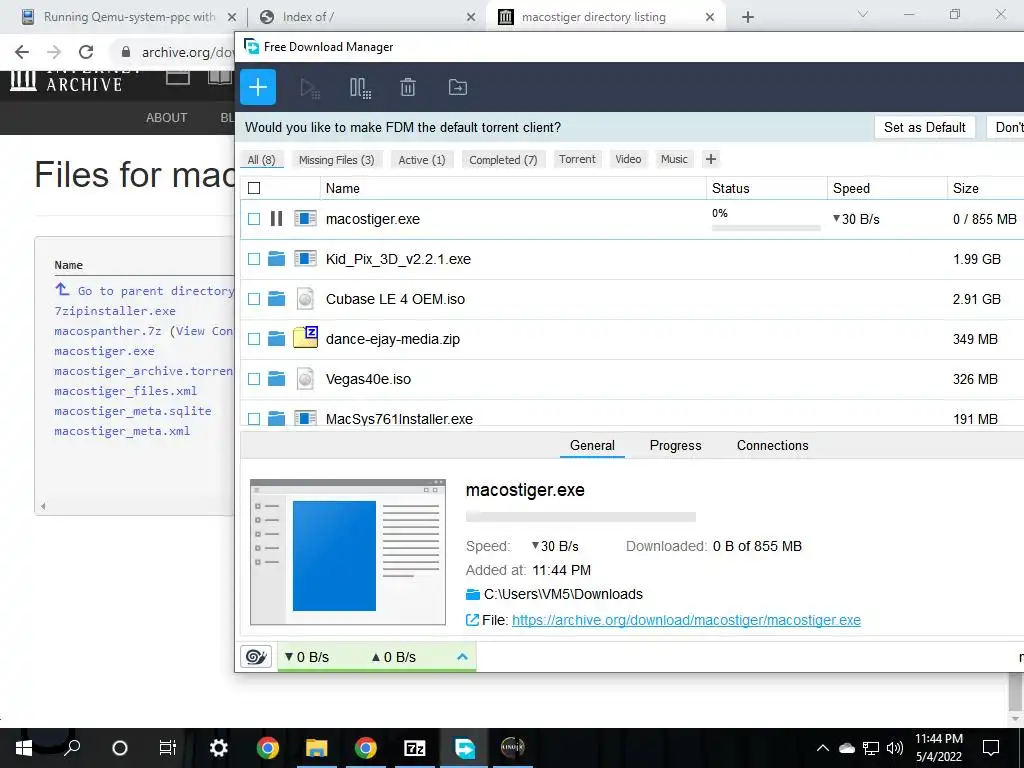Click the disc icon of Cubase LE 4 OEM.iso

[305, 298]
